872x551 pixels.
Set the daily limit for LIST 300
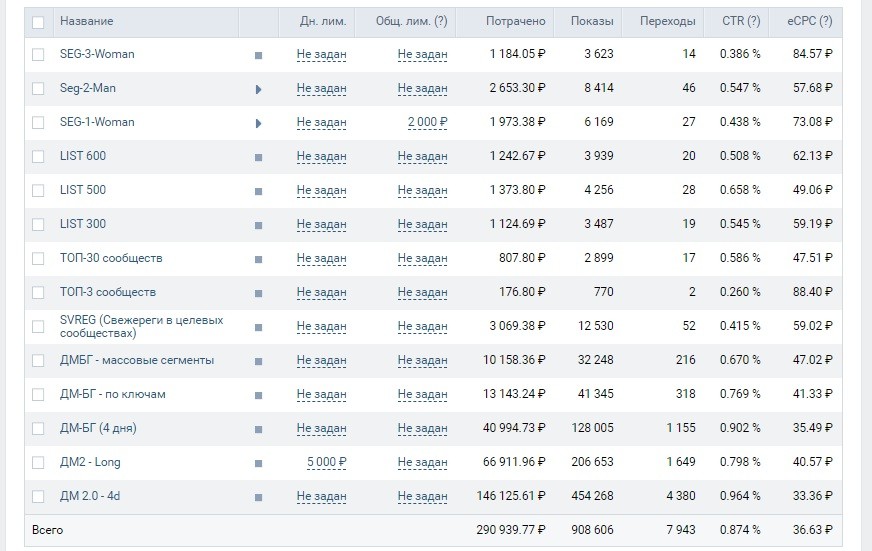[321, 224]
